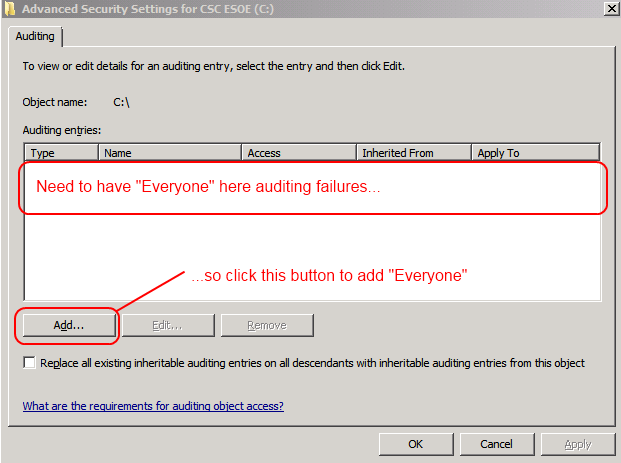Confirm with the OK button
The height and width of the screenshot is (463, 621).
point(416,444)
